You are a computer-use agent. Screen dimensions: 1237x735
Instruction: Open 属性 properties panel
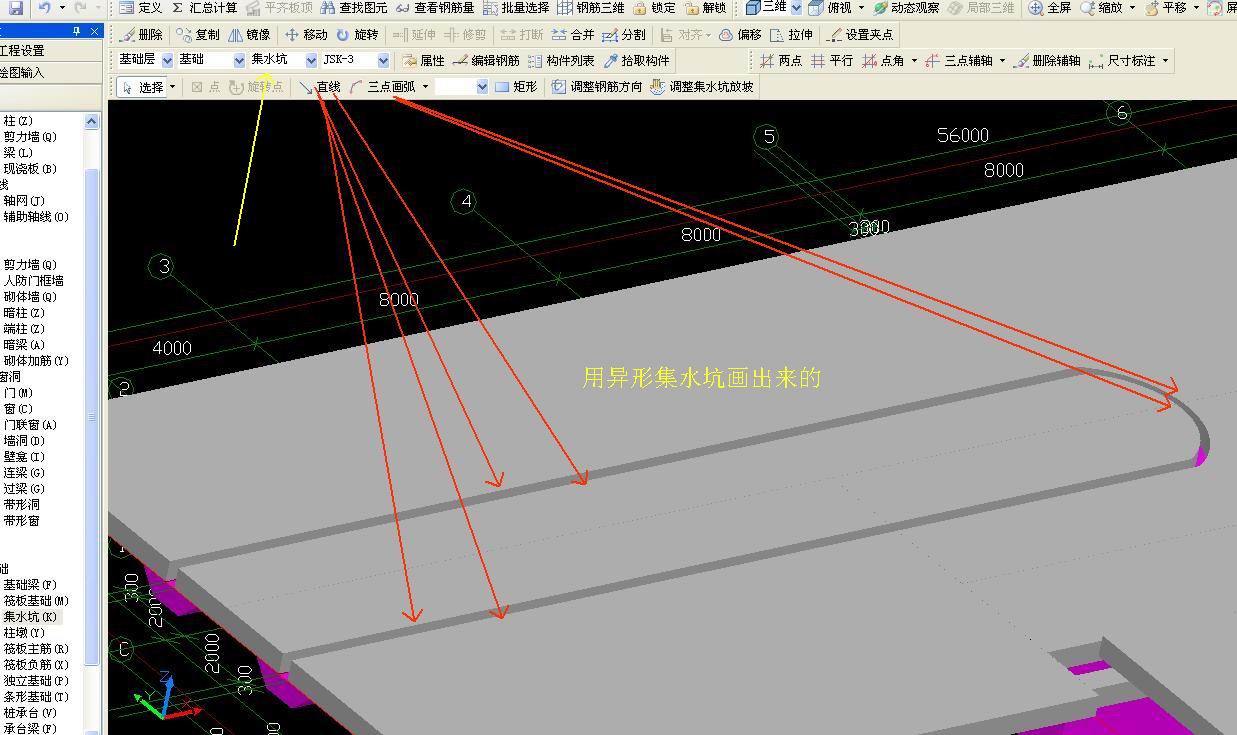[x=423, y=60]
